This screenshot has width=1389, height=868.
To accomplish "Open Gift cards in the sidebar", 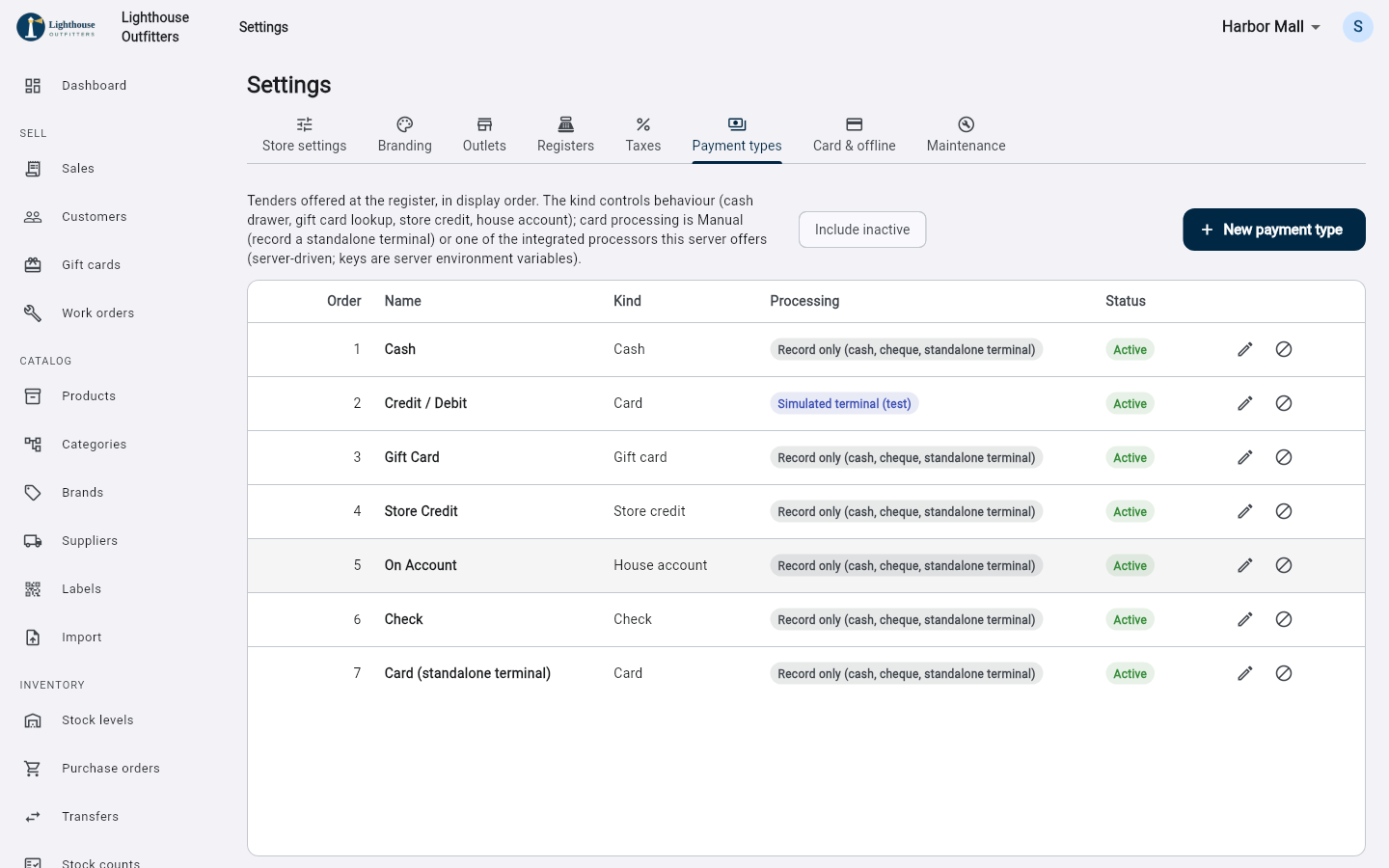I will tap(116, 265).
